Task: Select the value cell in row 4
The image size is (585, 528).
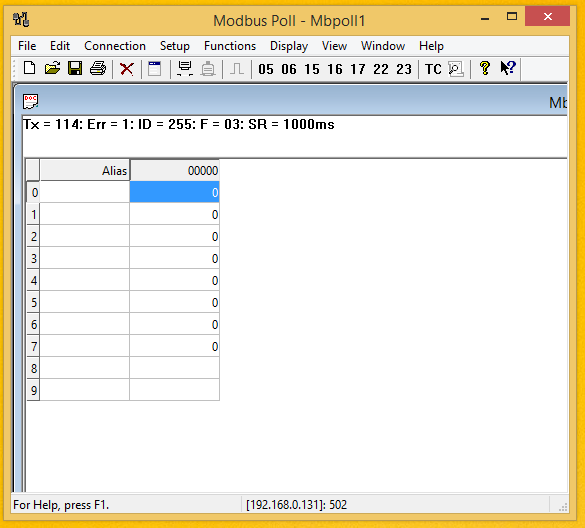Action: coord(175,280)
